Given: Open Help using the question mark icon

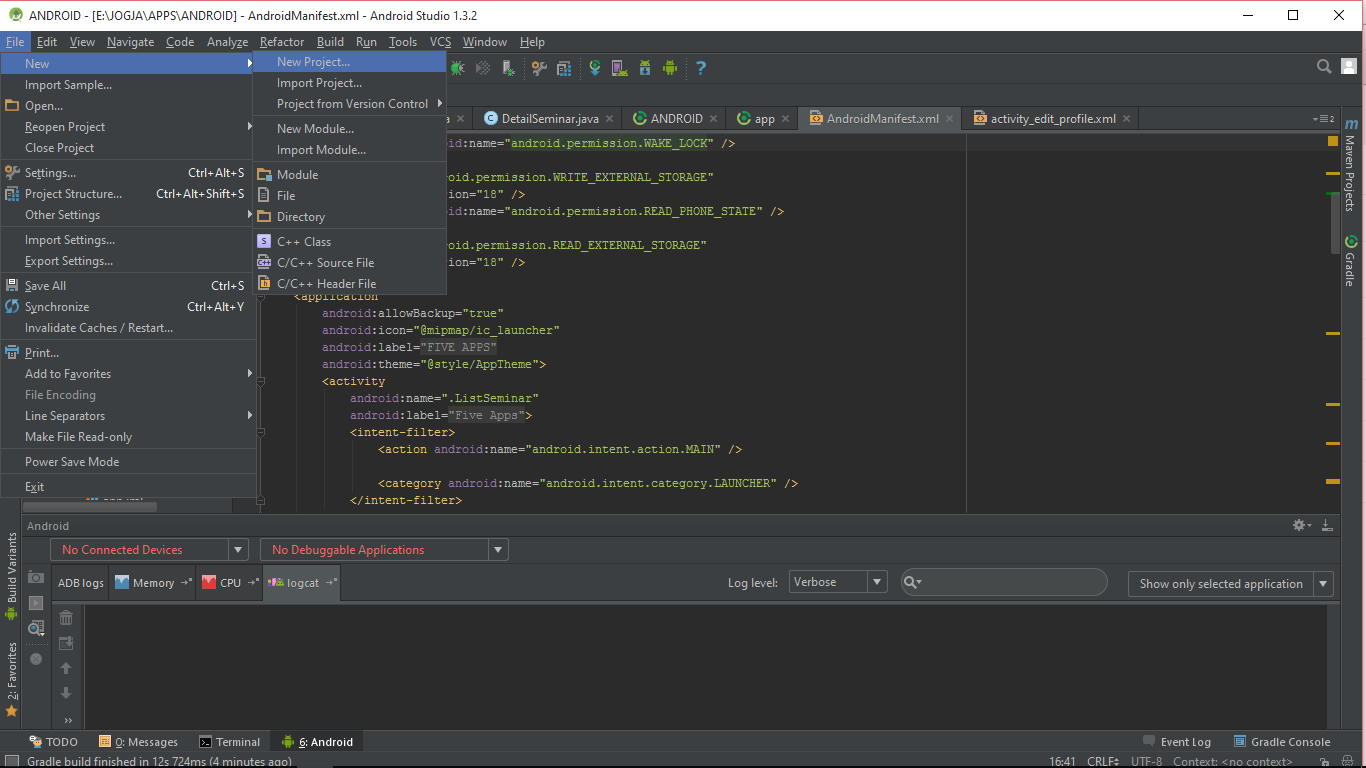Looking at the screenshot, I should [x=700, y=68].
